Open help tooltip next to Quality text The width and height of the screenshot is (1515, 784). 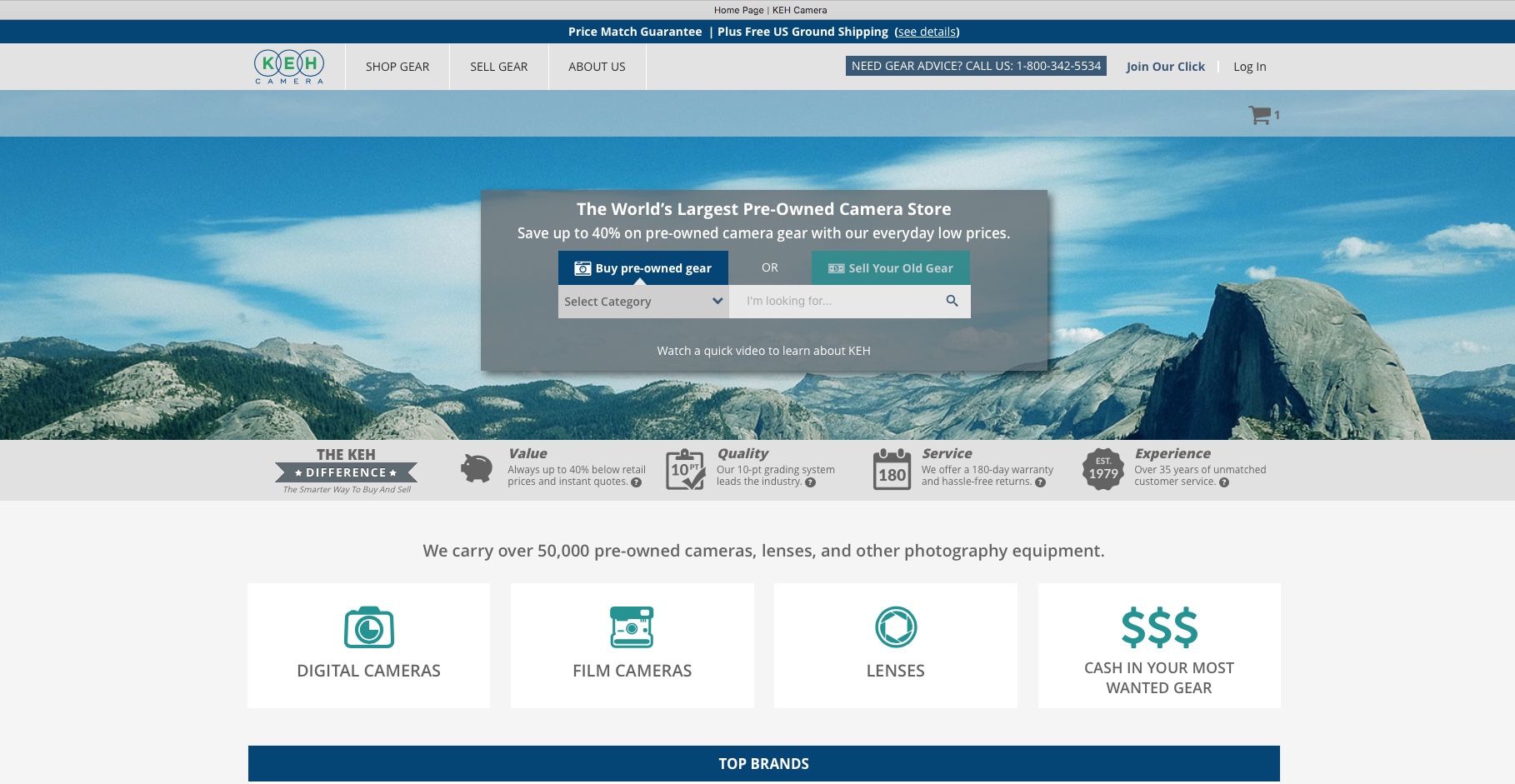coord(810,482)
